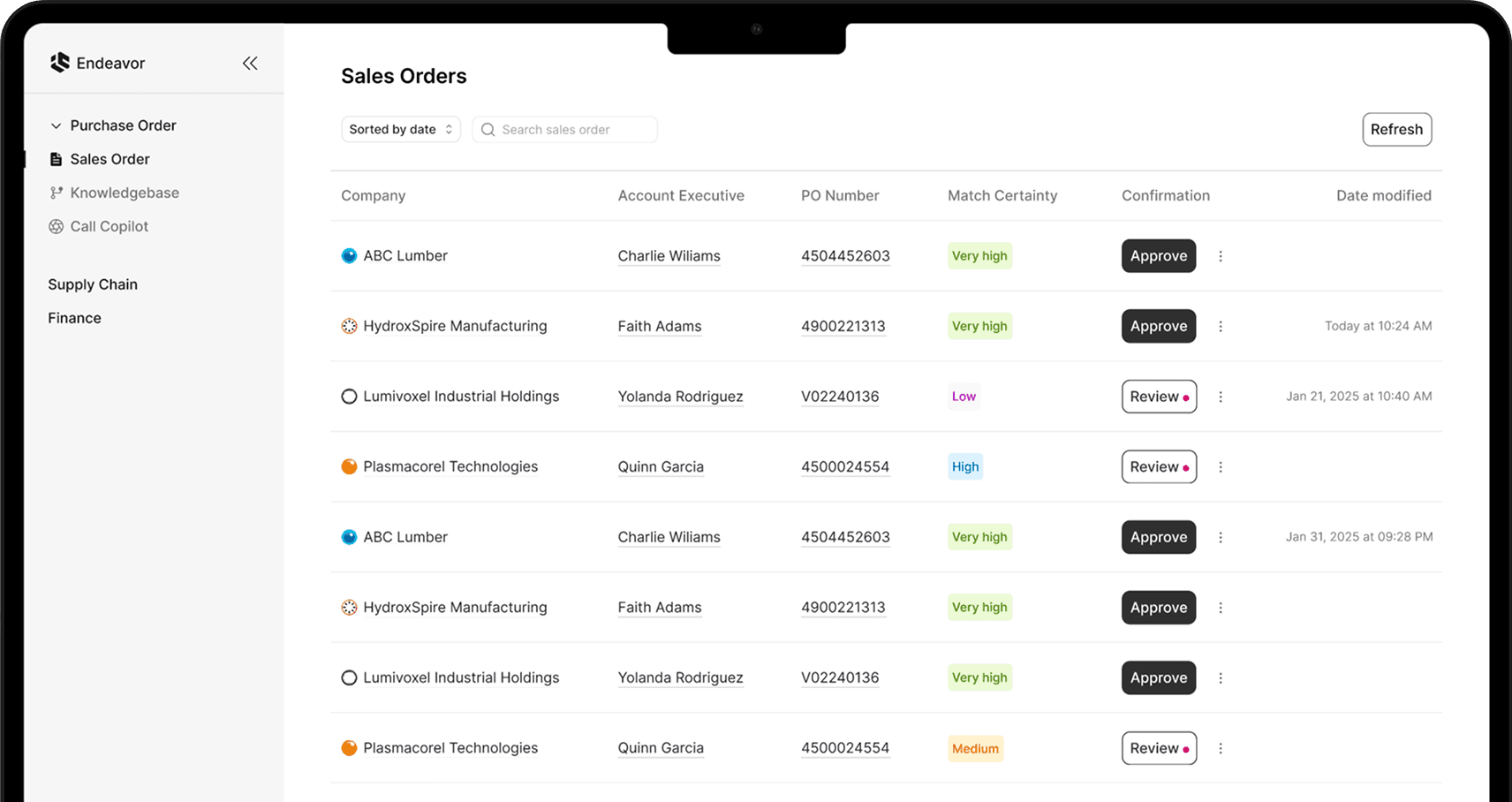Collapse the Purchase Order section chevron
The width and height of the screenshot is (1512, 802).
coord(56,125)
